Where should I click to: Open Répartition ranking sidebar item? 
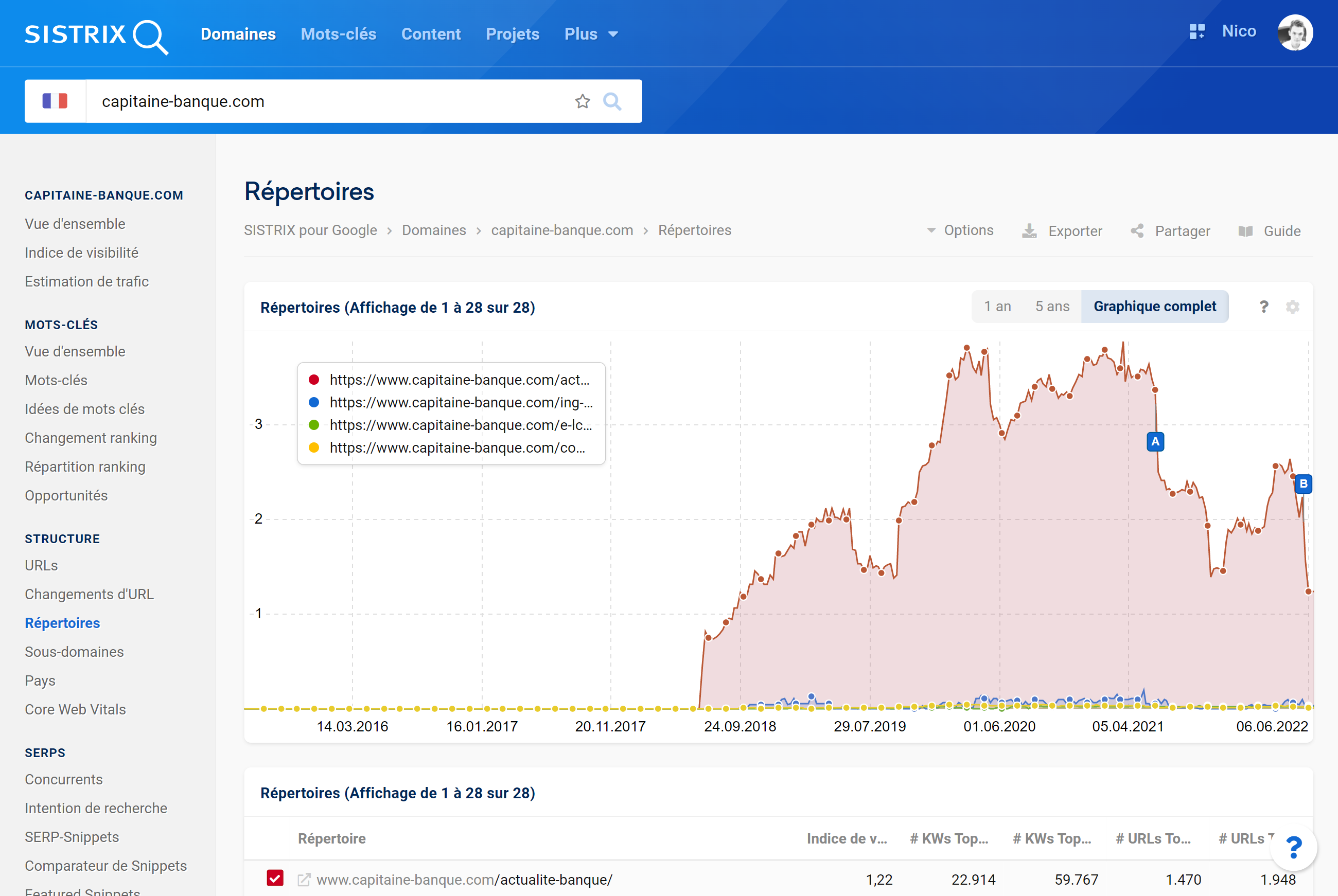pyautogui.click(x=85, y=467)
